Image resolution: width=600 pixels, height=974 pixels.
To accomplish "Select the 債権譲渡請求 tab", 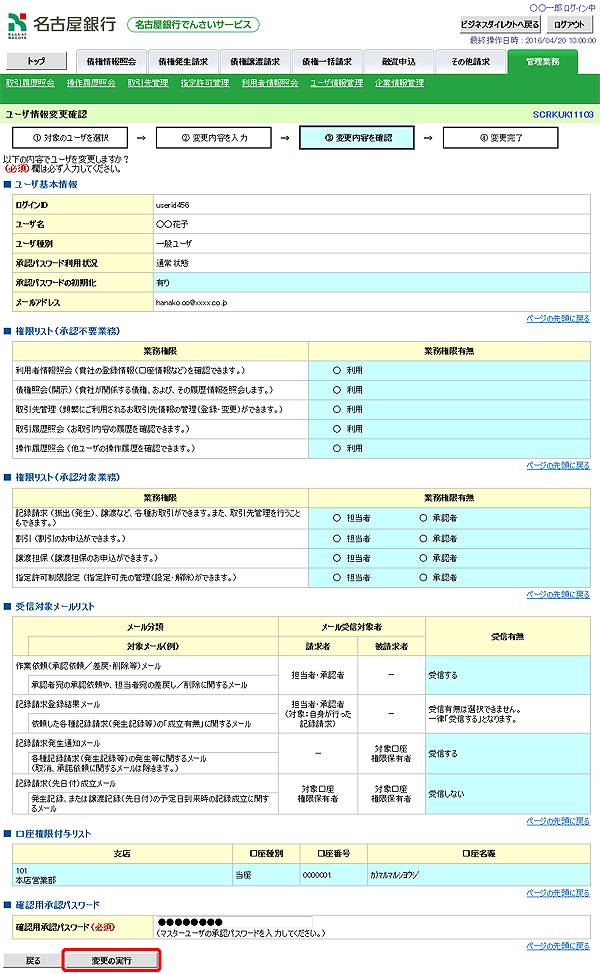I will click(x=255, y=61).
